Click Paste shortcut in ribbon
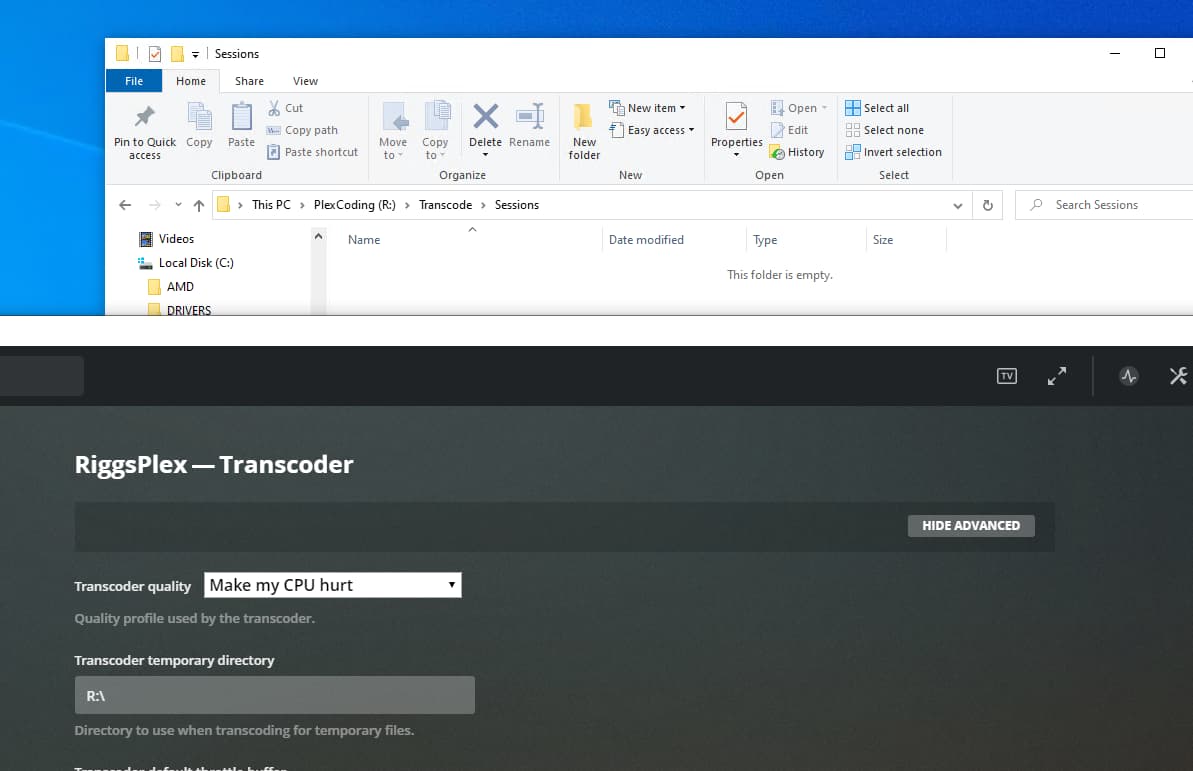Screen dimensions: 1193x771 (312, 152)
